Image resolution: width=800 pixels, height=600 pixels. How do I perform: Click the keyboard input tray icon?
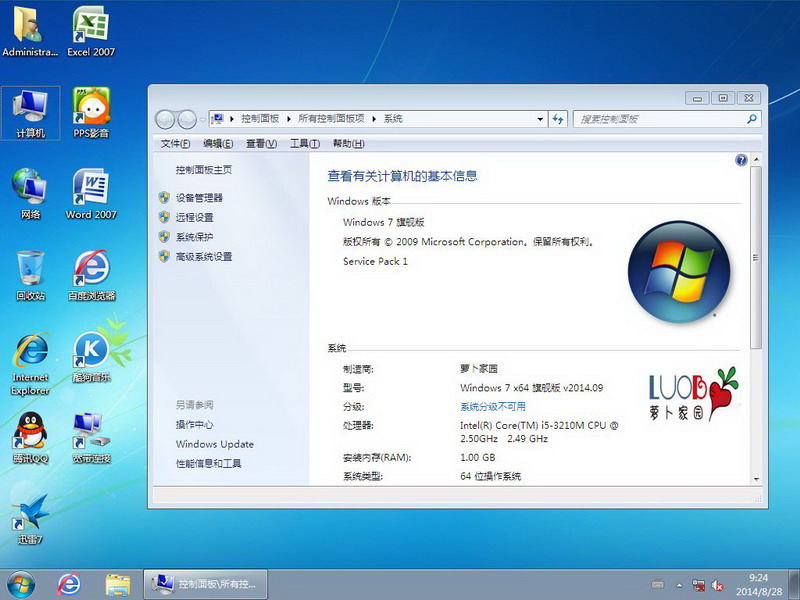click(x=658, y=585)
